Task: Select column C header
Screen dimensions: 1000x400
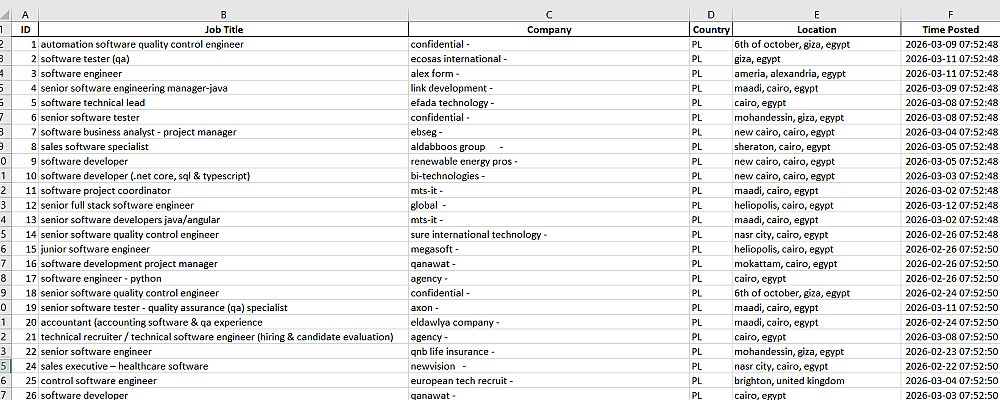Action: tap(549, 14)
